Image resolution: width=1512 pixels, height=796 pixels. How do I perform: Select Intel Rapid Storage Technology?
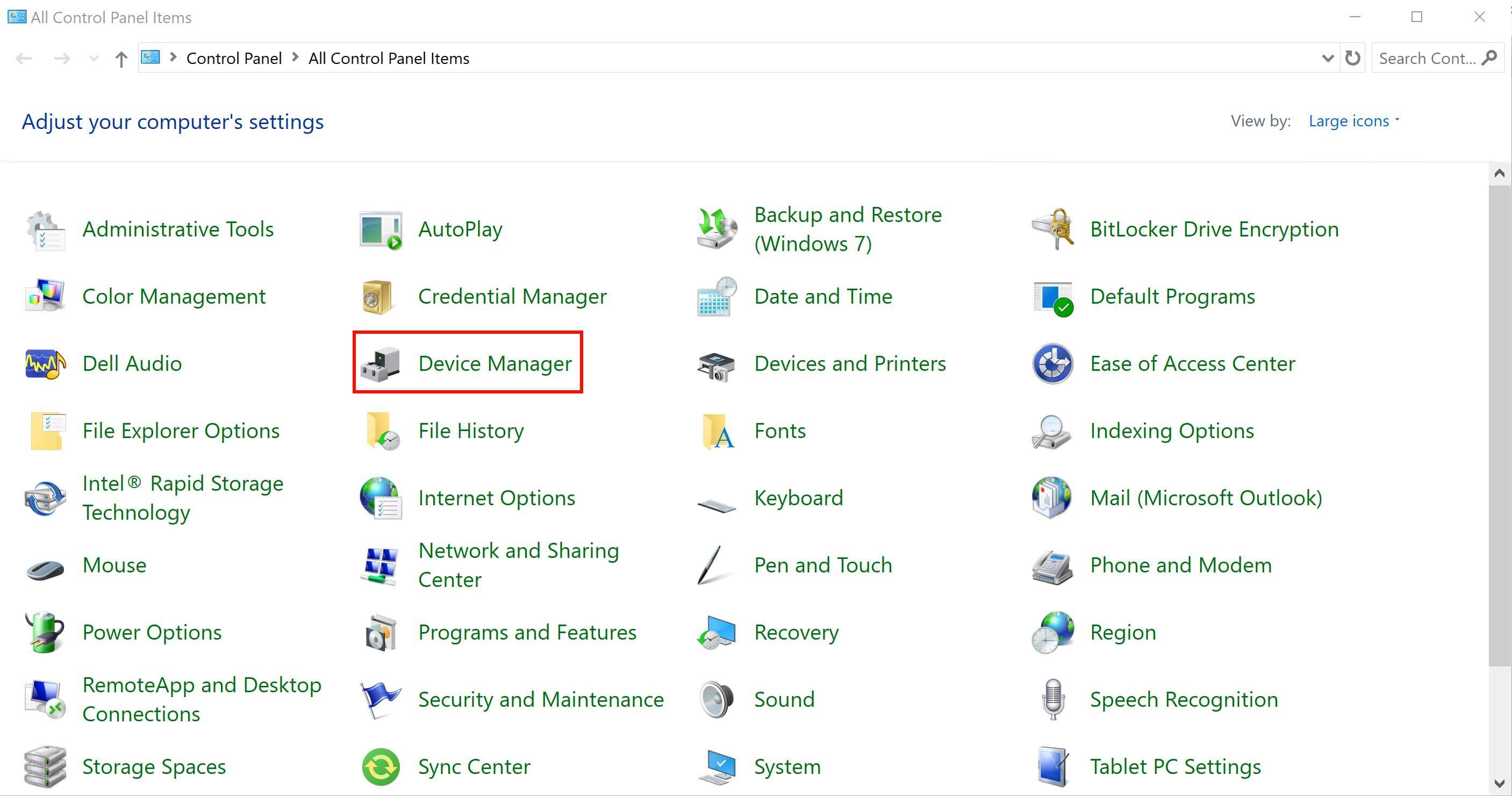point(182,497)
